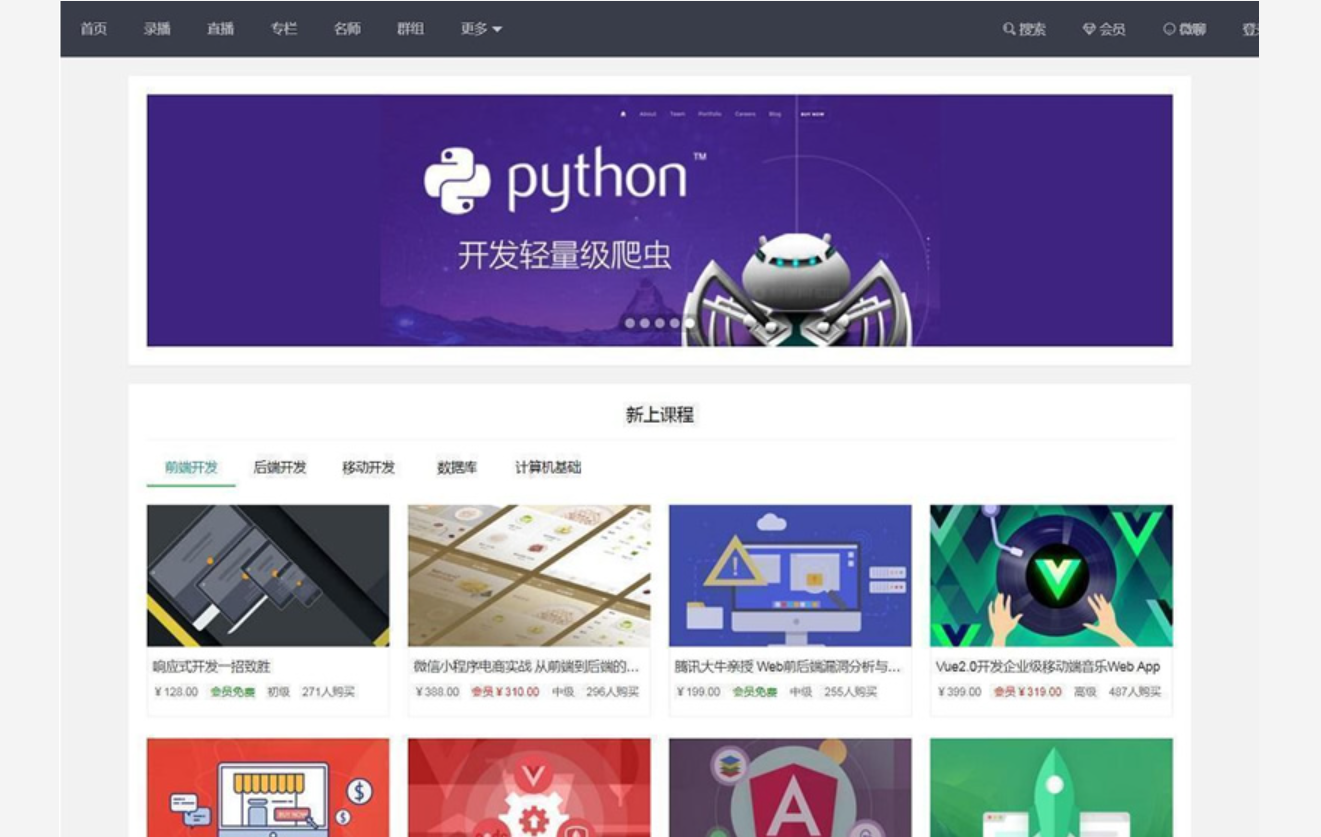Click the 271人购买 purchase count

tap(328, 692)
